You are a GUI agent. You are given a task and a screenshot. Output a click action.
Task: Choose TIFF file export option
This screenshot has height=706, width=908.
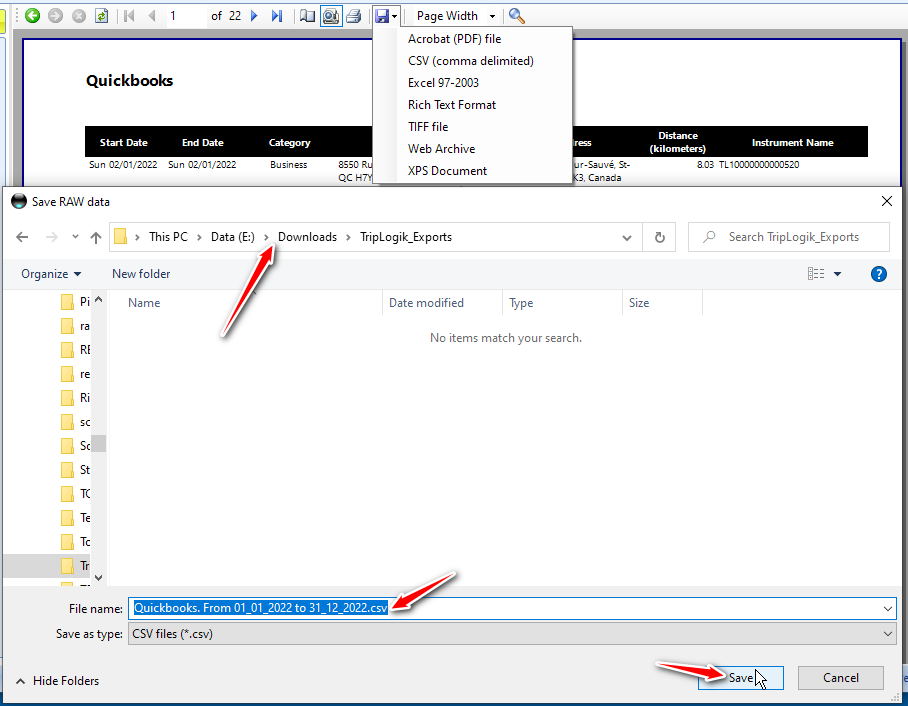[x=428, y=127]
